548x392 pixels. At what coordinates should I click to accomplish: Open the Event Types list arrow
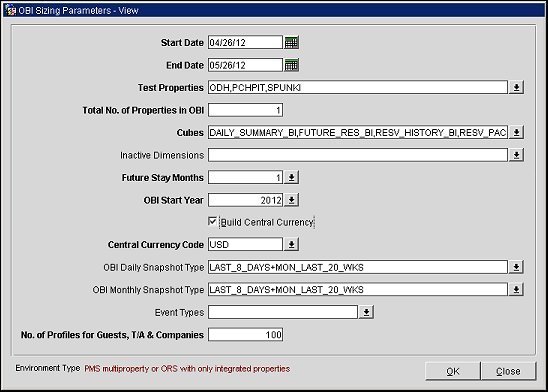pos(367,312)
